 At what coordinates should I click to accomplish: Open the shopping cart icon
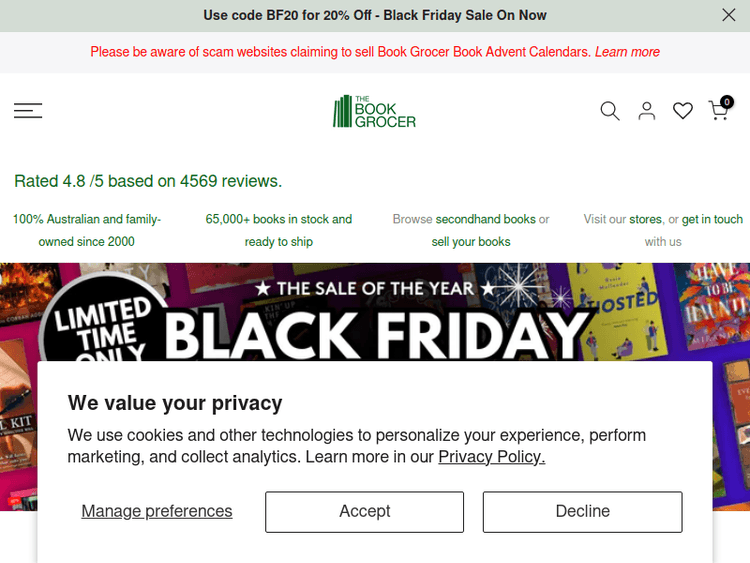719,111
